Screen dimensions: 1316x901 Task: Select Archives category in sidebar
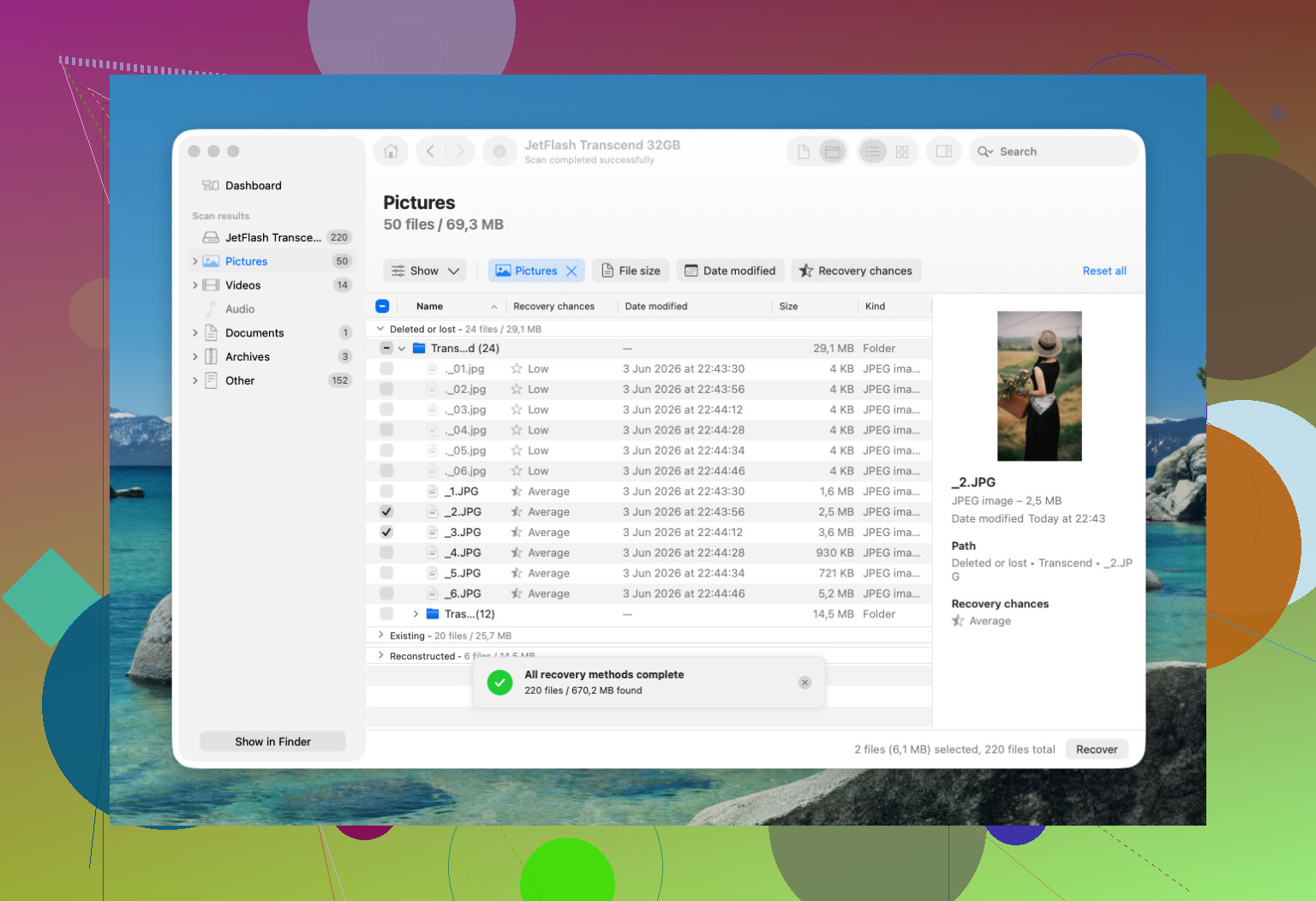pyautogui.click(x=272, y=357)
